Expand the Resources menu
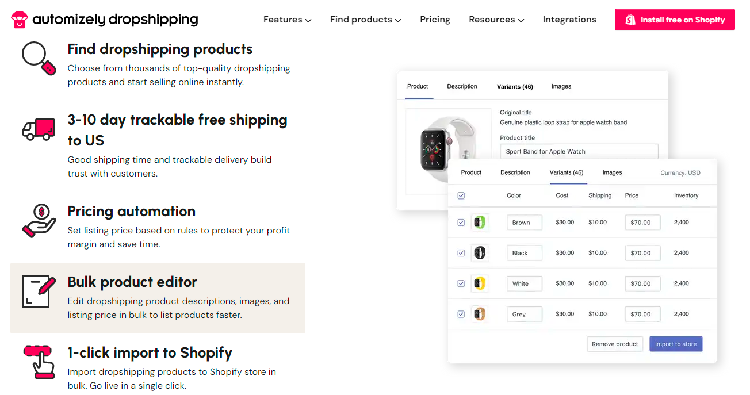750x395 pixels. pyautogui.click(x=496, y=20)
